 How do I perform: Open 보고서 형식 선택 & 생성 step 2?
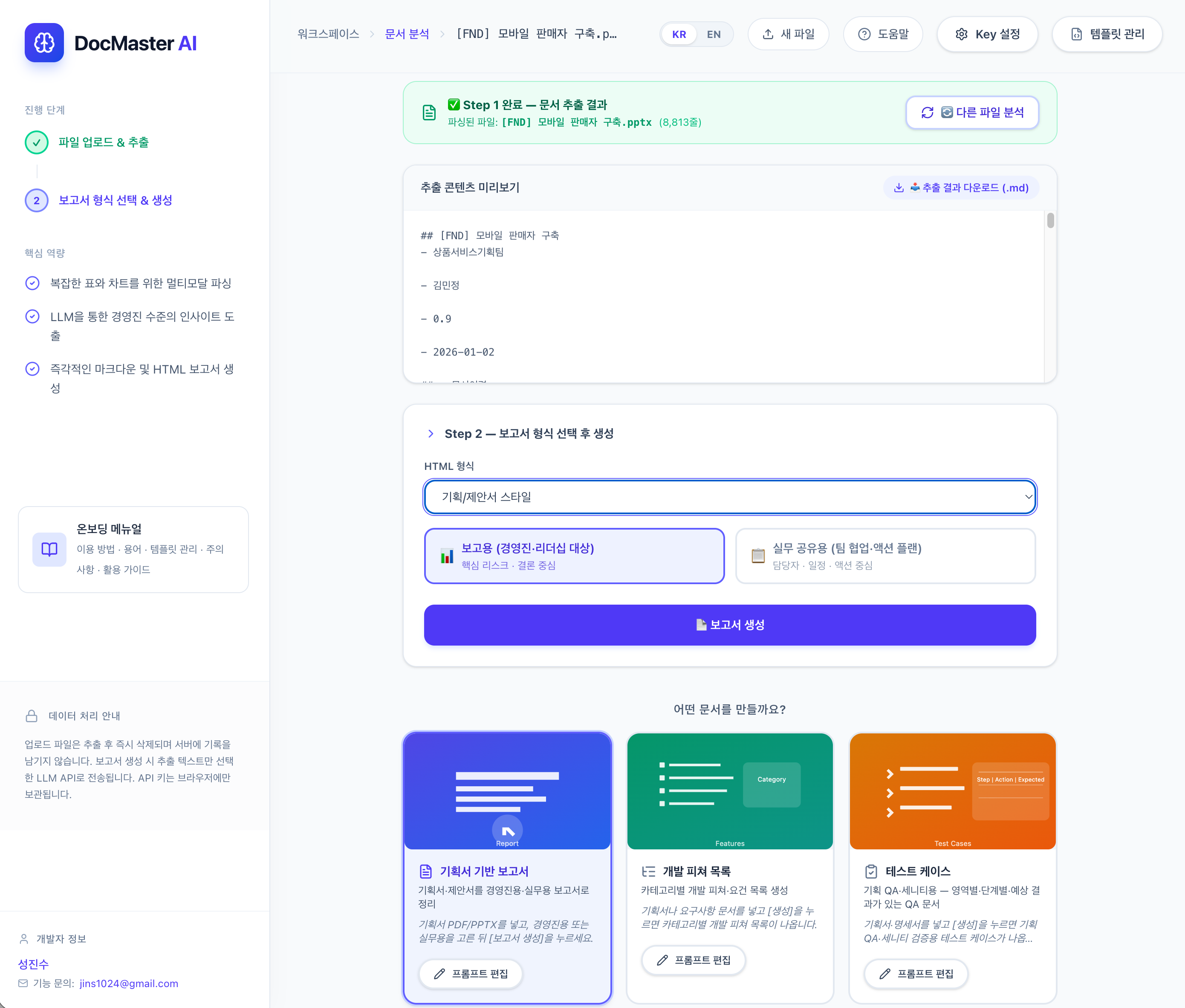pyautogui.click(x=115, y=200)
